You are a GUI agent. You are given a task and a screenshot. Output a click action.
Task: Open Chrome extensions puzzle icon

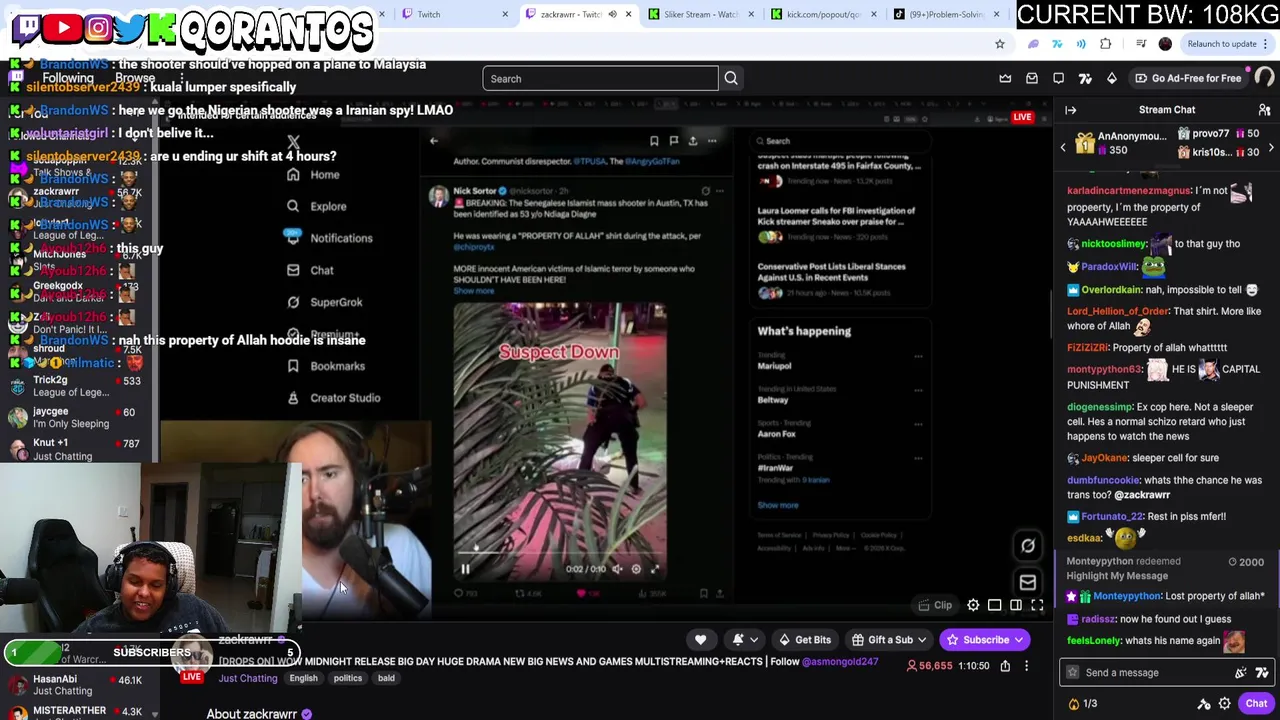click(x=1105, y=44)
